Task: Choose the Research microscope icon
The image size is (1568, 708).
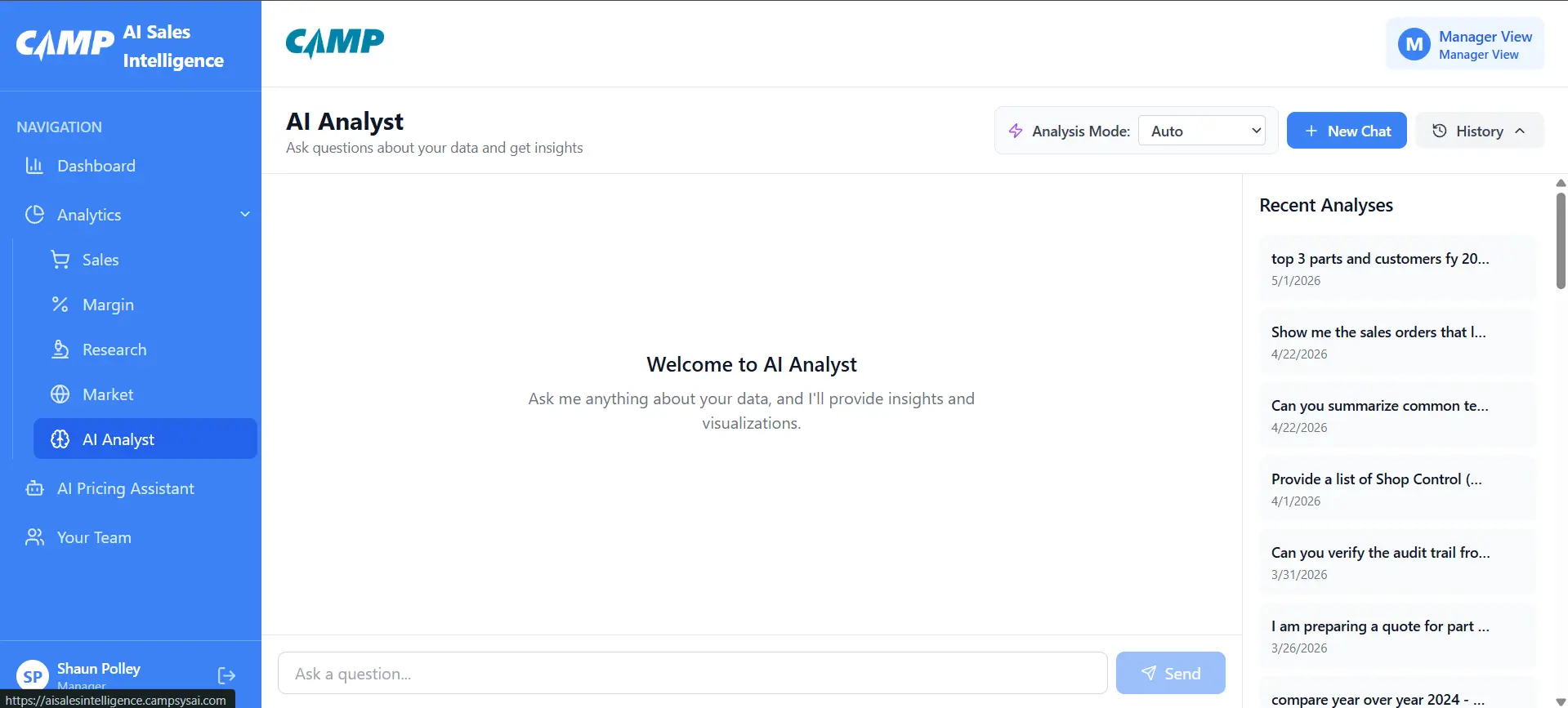Action: 60,350
